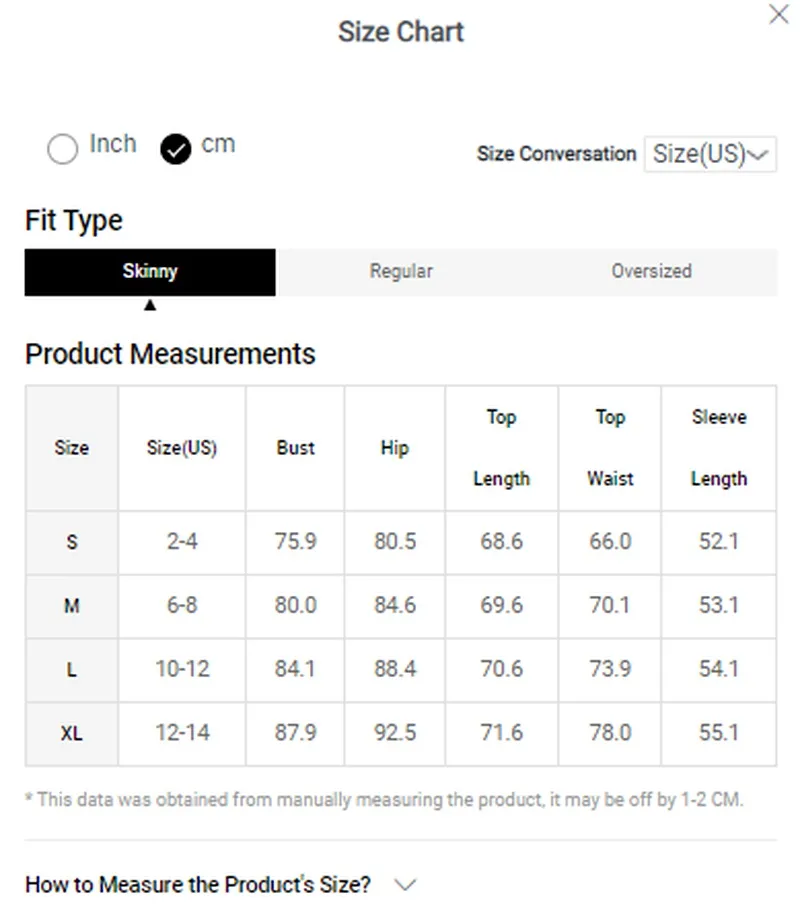The width and height of the screenshot is (800, 911).
Task: Select the S size row header
Action: (x=71, y=543)
